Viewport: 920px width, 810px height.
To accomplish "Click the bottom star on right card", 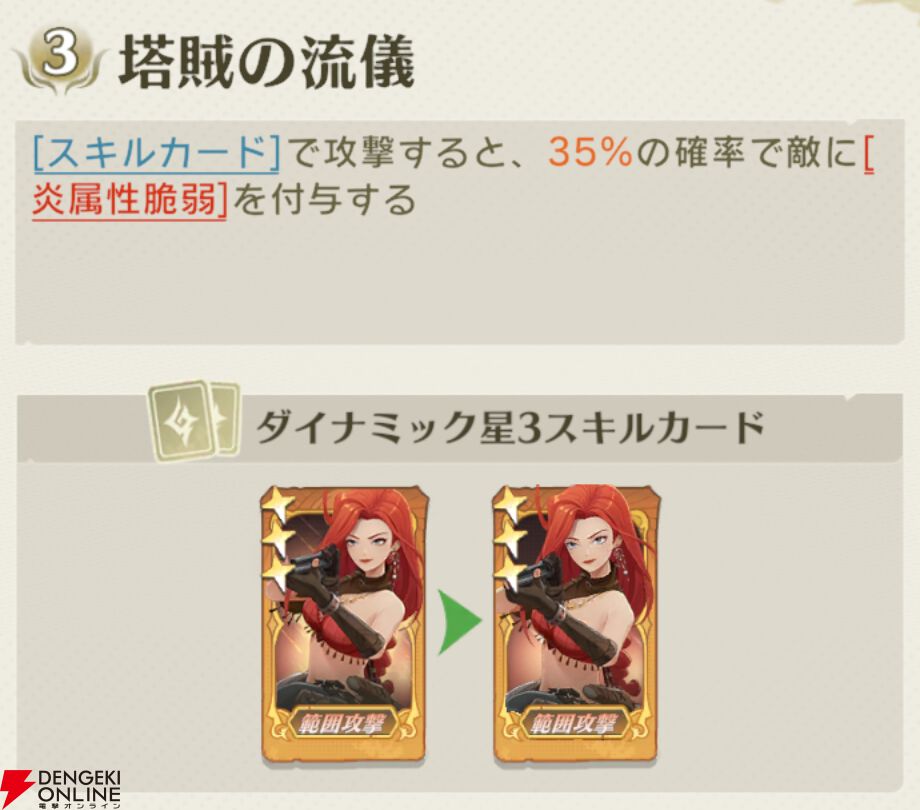I will [510, 575].
